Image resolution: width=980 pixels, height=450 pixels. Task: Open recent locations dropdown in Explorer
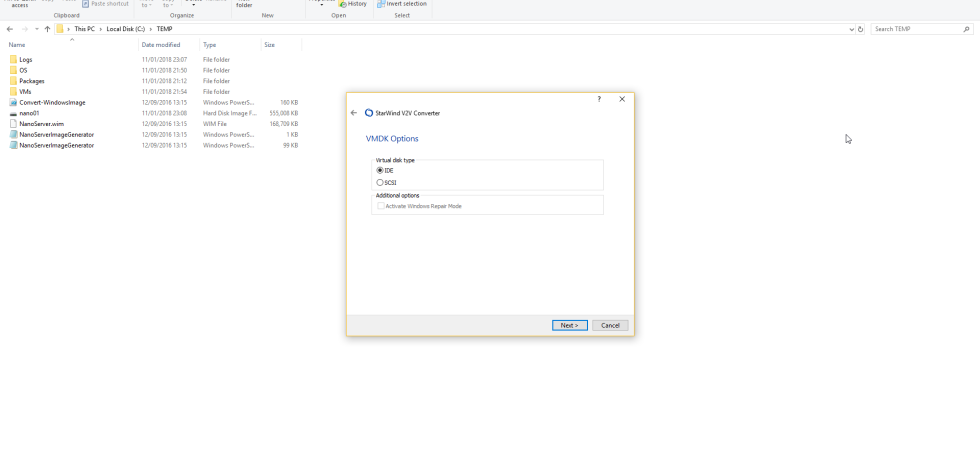point(37,29)
